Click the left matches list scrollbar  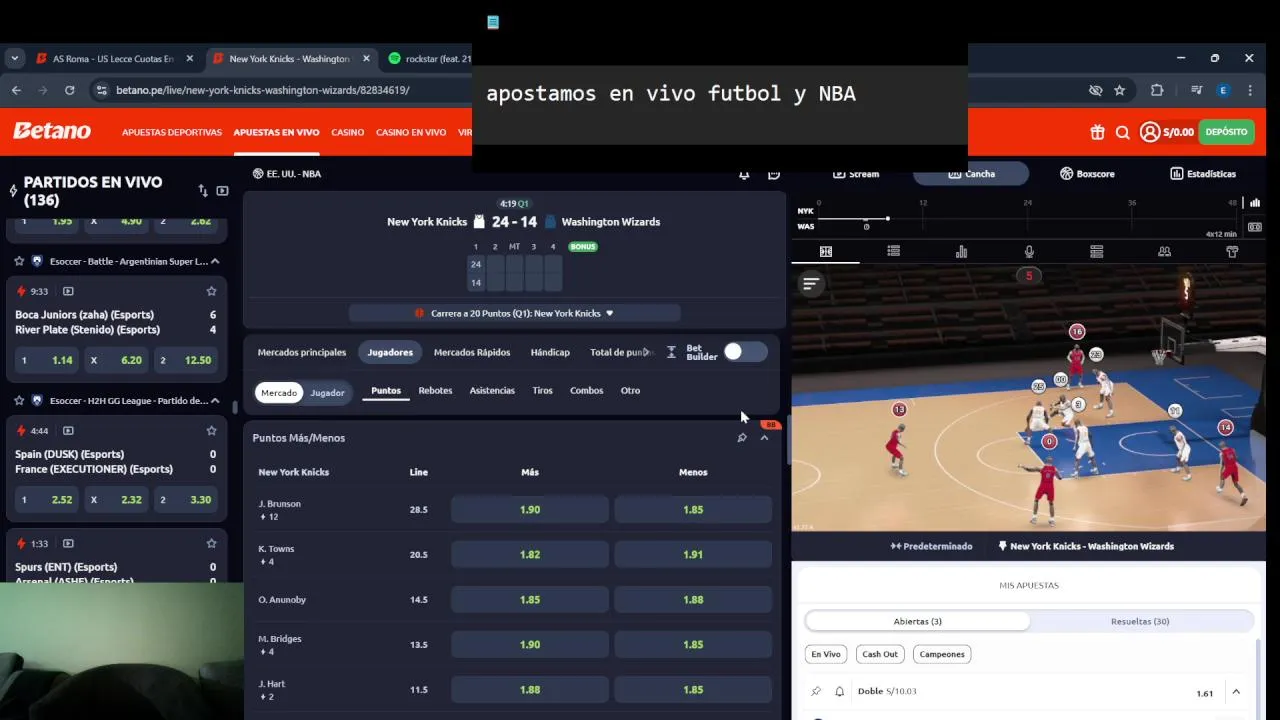(235, 407)
